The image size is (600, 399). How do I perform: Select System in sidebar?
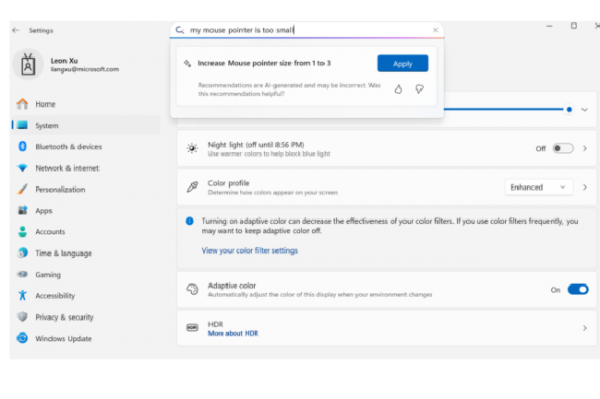[86, 125]
